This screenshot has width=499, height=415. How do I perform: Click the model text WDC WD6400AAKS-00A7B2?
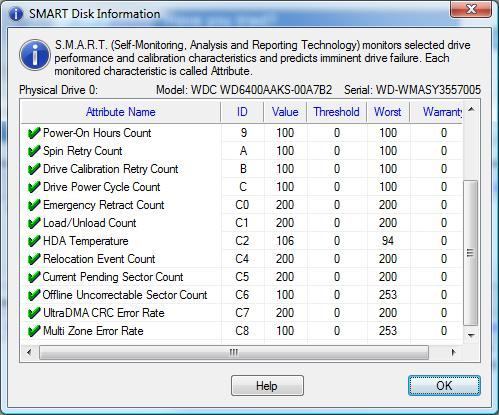[x=261, y=90]
